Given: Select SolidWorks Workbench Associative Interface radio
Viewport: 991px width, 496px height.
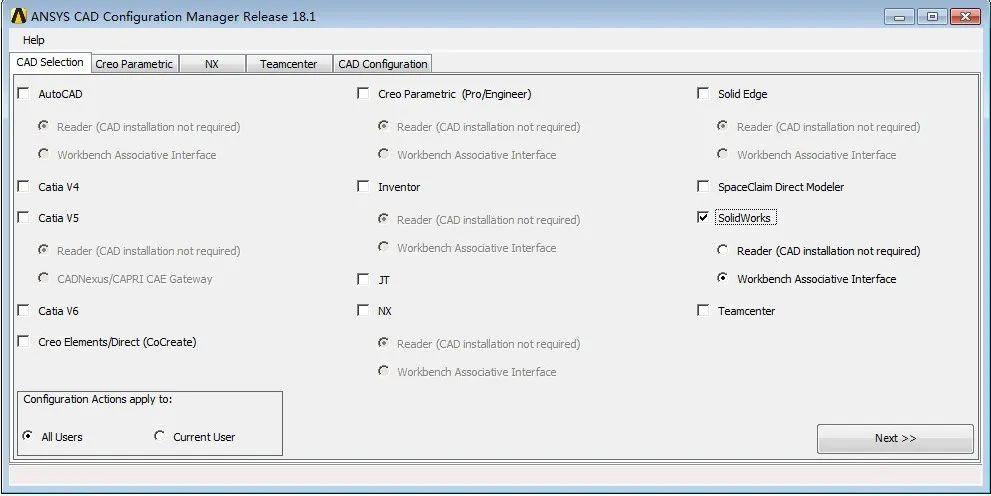Looking at the screenshot, I should tap(722, 278).
